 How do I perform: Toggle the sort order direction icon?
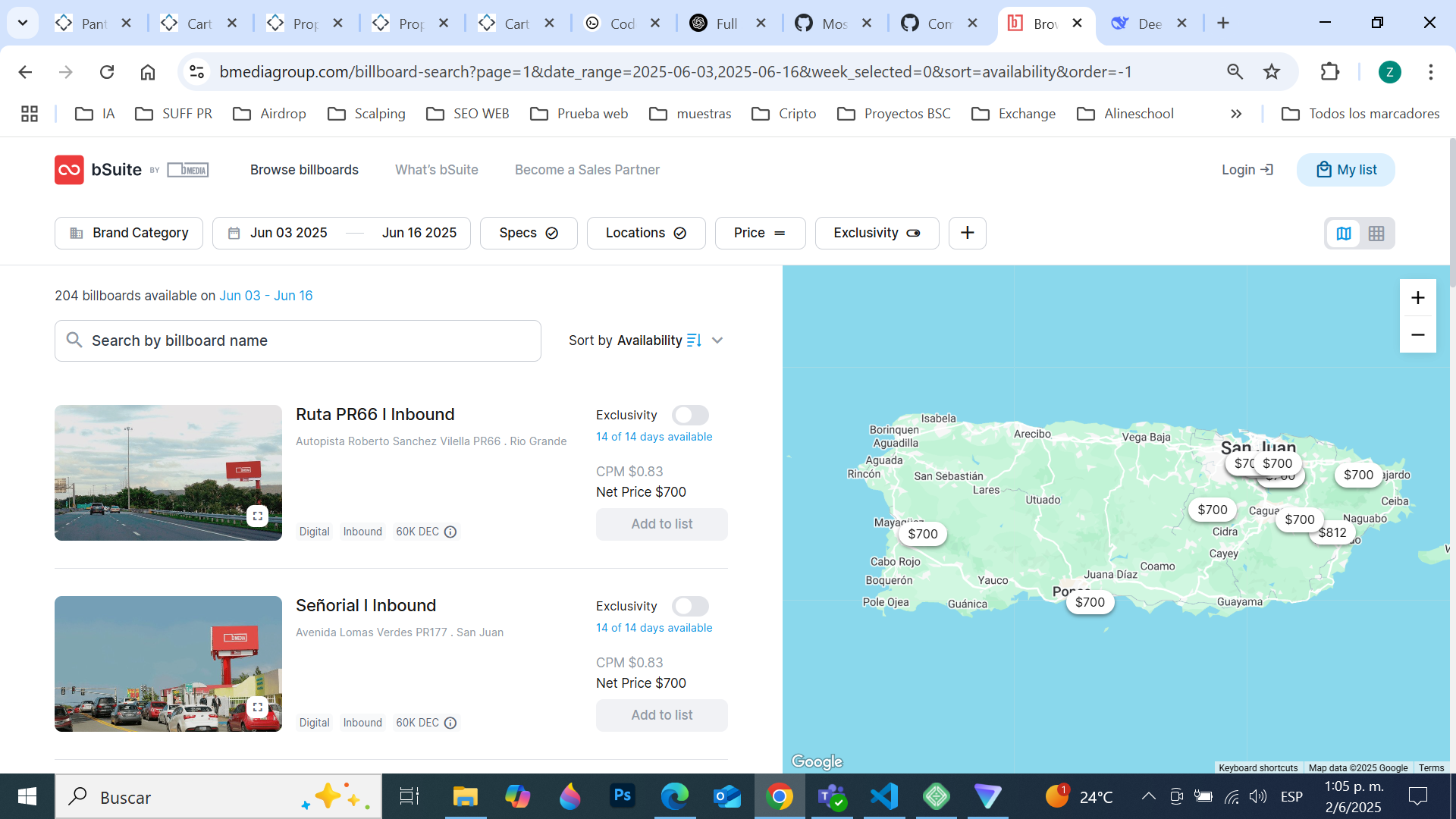coord(694,340)
